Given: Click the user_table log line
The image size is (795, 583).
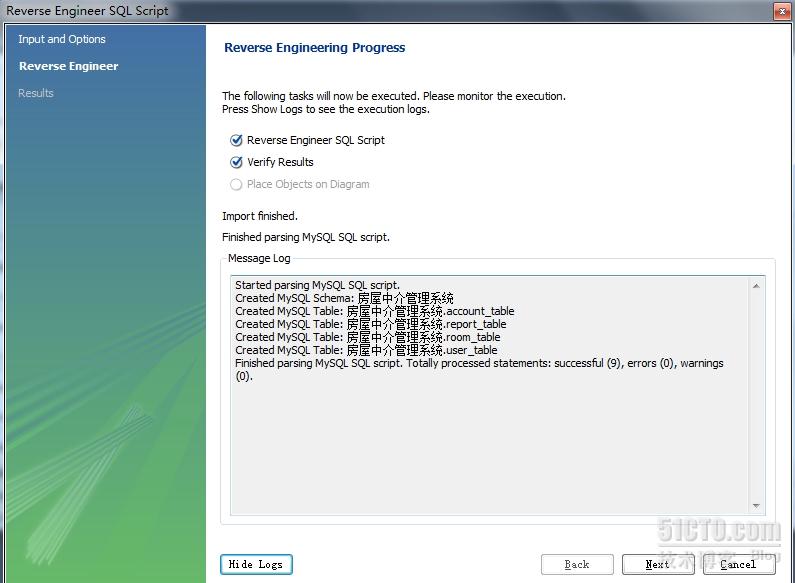Looking at the screenshot, I should tap(366, 350).
